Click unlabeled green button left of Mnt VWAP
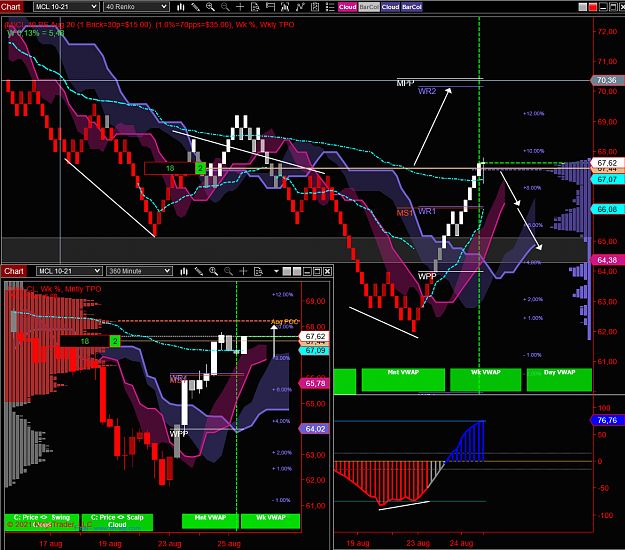 (345, 381)
